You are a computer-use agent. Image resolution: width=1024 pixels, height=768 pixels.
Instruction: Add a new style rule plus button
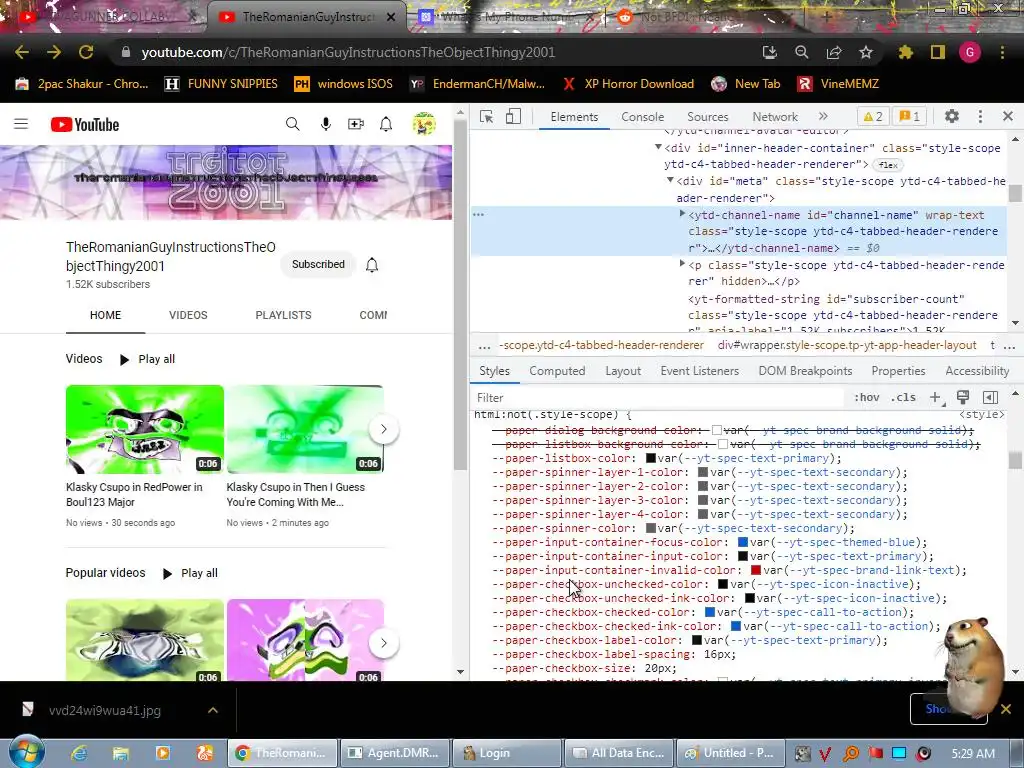(935, 398)
